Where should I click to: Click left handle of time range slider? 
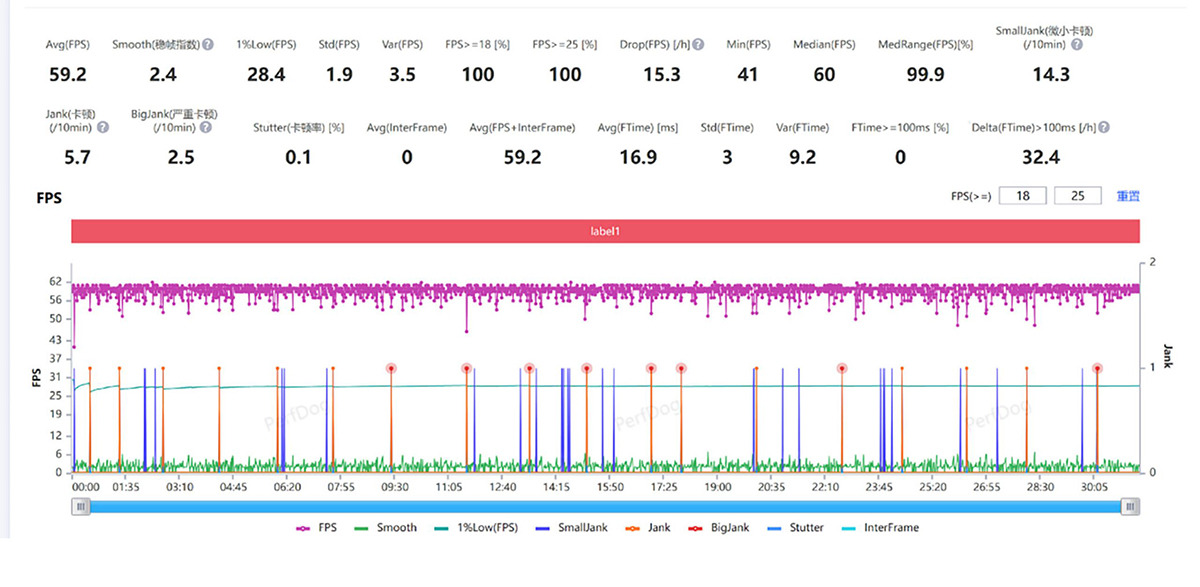click(x=80, y=507)
